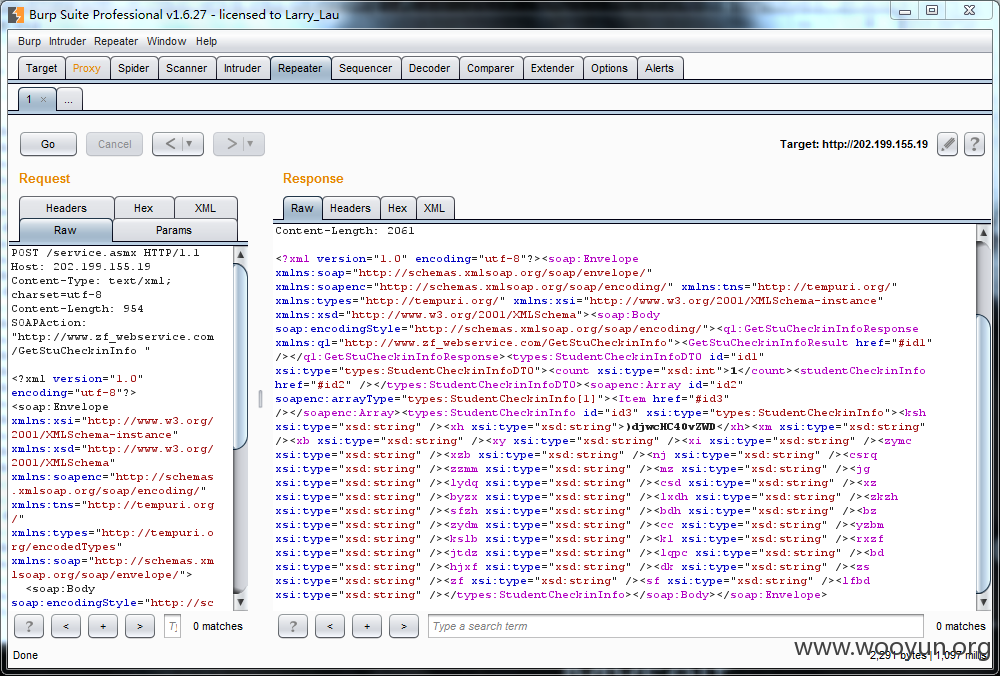Open Request XML tab
Viewport: 1000px width, 676px height.
(205, 208)
